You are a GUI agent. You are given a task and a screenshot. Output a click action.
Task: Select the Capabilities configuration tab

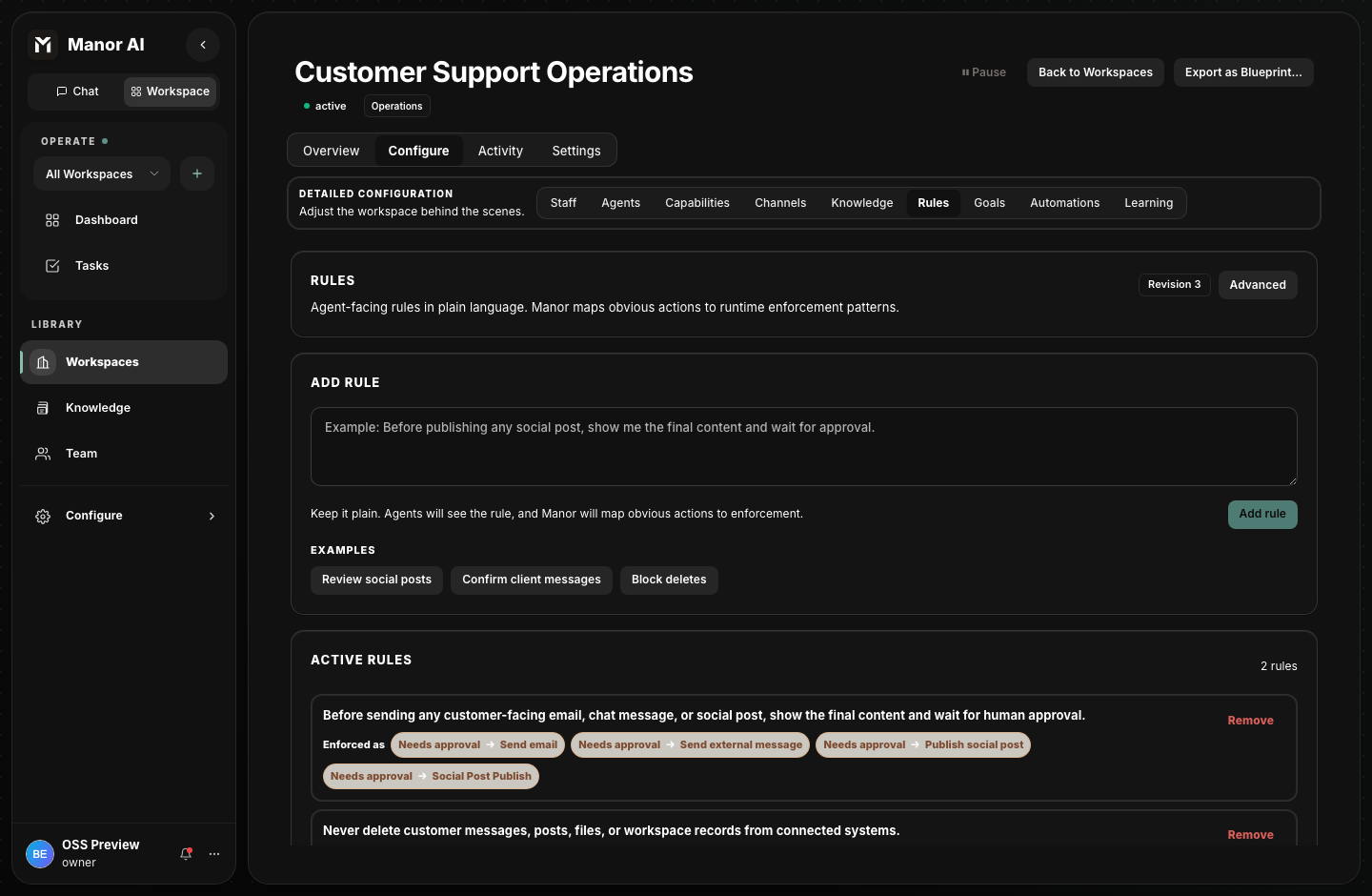(x=697, y=203)
